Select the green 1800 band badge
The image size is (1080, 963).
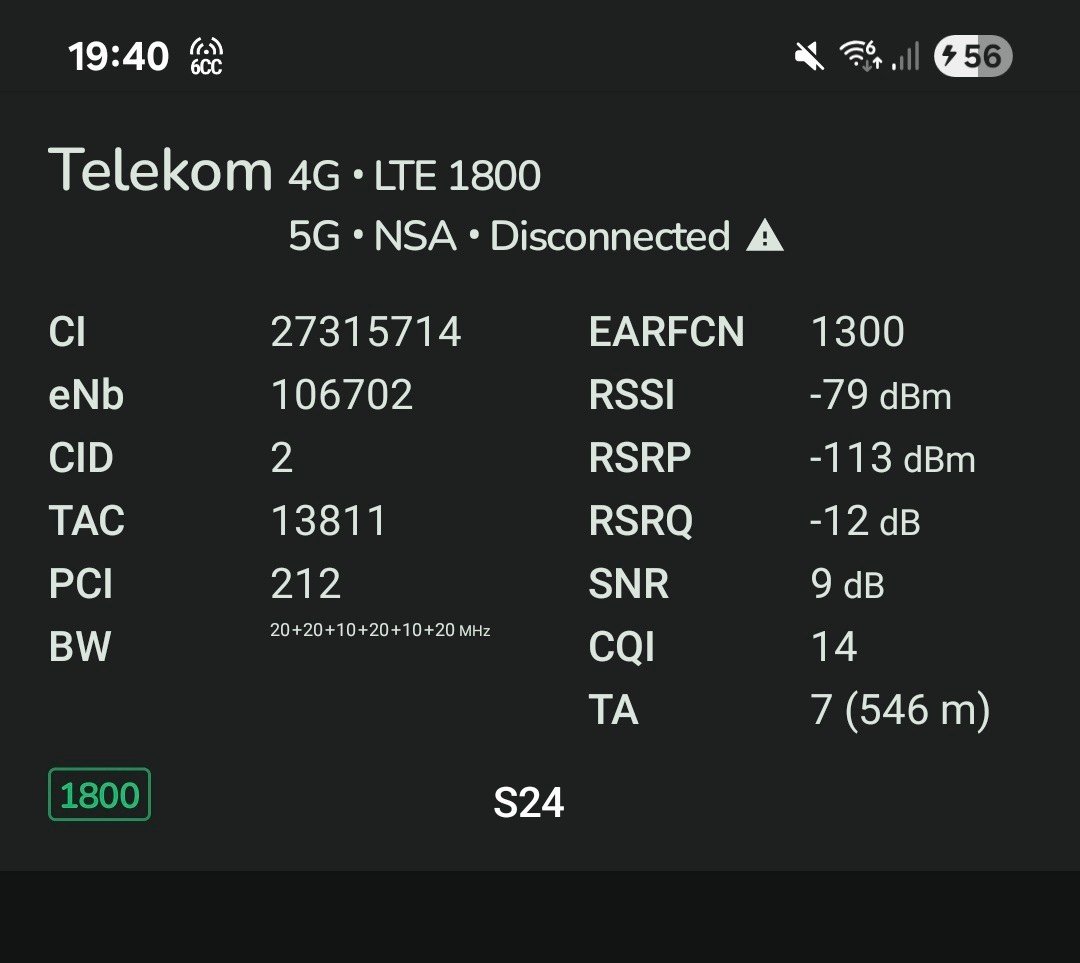pyautogui.click(x=99, y=795)
